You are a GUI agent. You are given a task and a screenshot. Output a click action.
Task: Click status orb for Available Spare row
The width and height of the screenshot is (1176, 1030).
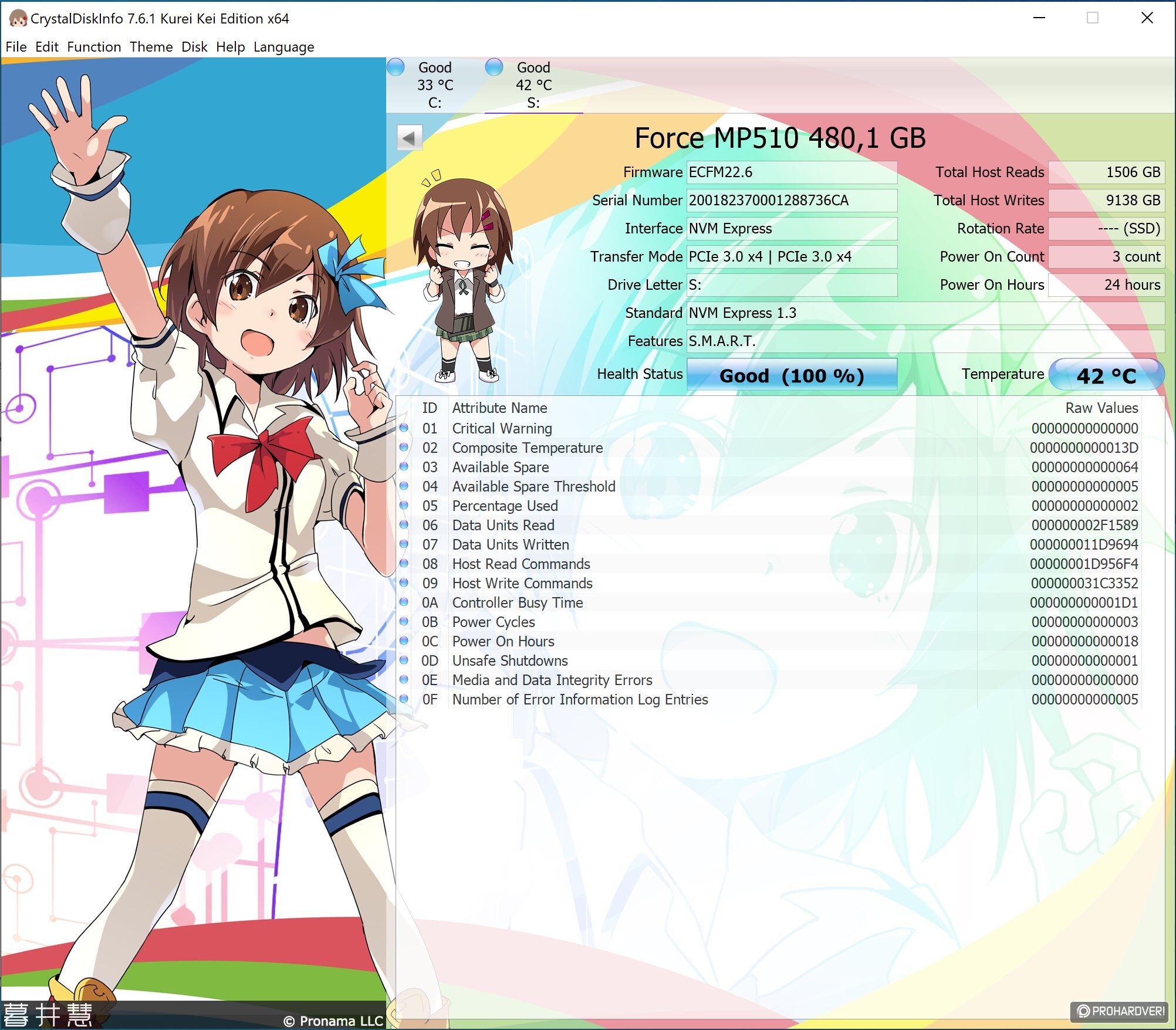[x=404, y=467]
